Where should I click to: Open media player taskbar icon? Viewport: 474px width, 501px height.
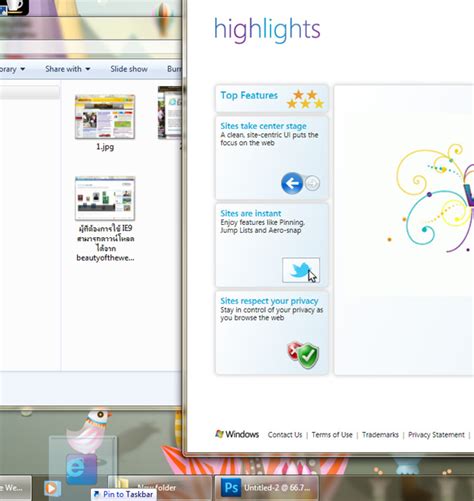pyautogui.click(x=52, y=488)
